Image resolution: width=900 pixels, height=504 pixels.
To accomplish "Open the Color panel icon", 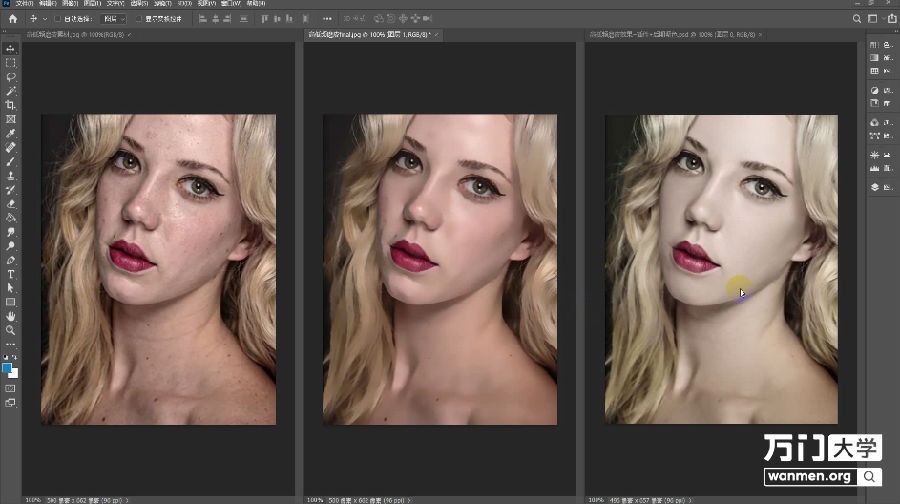I will [874, 45].
